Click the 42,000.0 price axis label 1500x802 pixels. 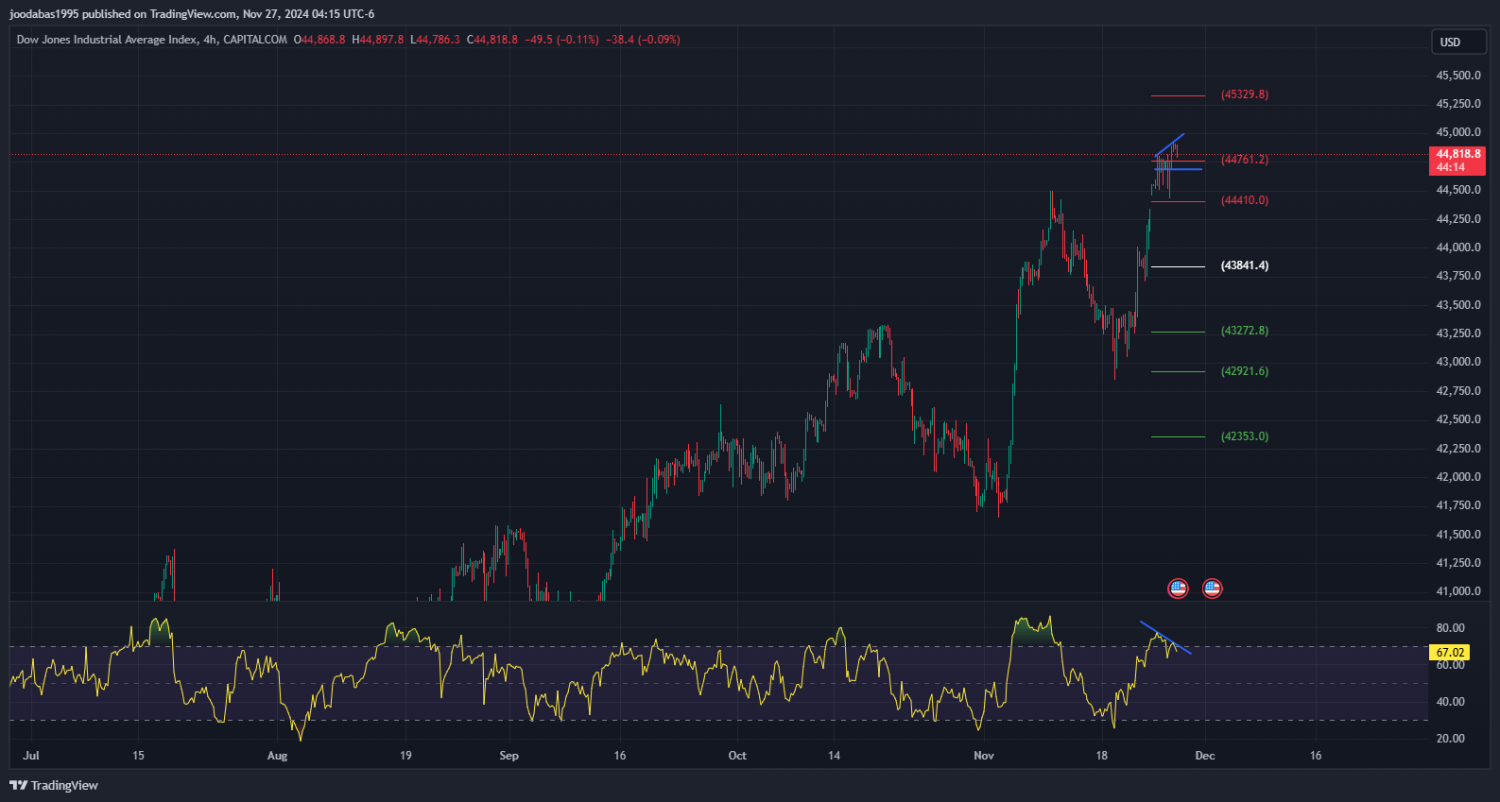(1459, 477)
